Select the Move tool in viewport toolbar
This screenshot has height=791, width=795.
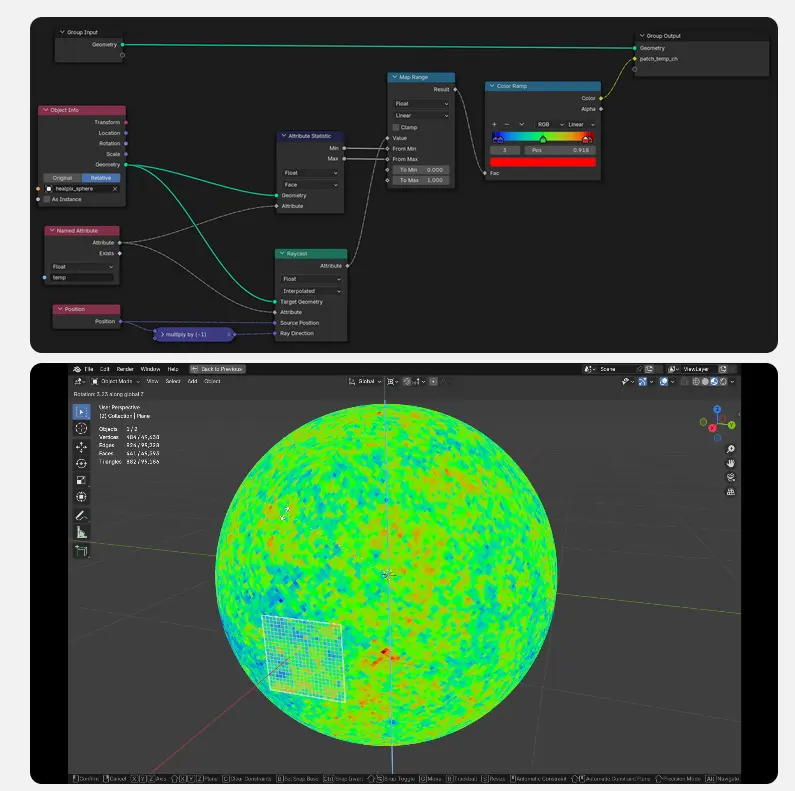[81, 446]
